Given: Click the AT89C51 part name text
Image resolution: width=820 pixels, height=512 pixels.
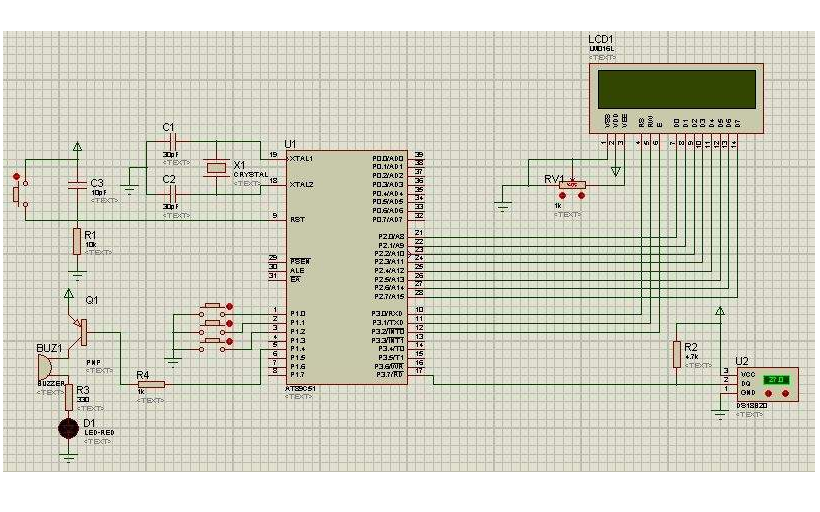Looking at the screenshot, I should (x=300, y=389).
